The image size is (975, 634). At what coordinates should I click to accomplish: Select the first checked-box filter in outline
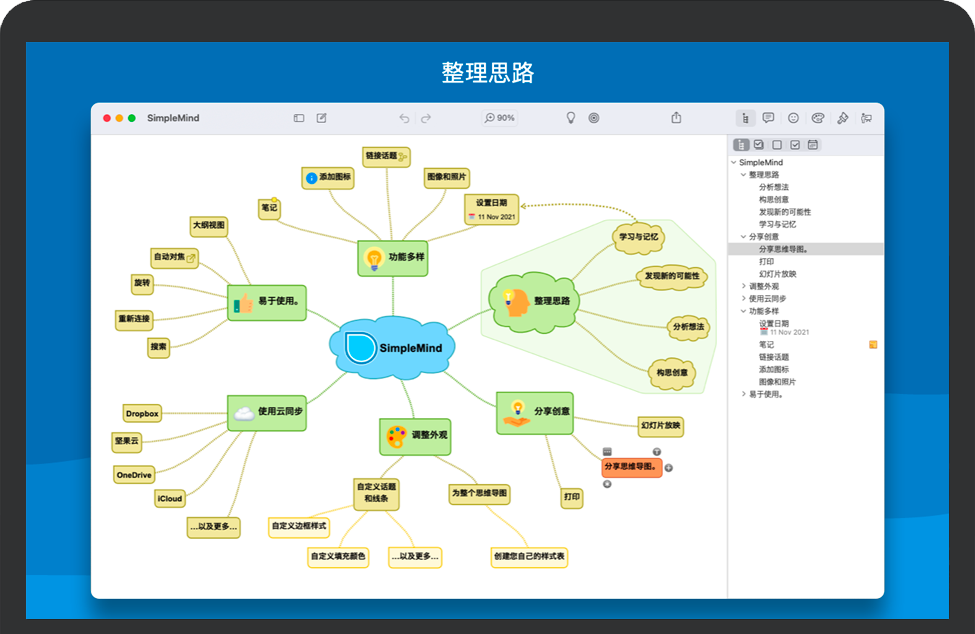point(759,145)
